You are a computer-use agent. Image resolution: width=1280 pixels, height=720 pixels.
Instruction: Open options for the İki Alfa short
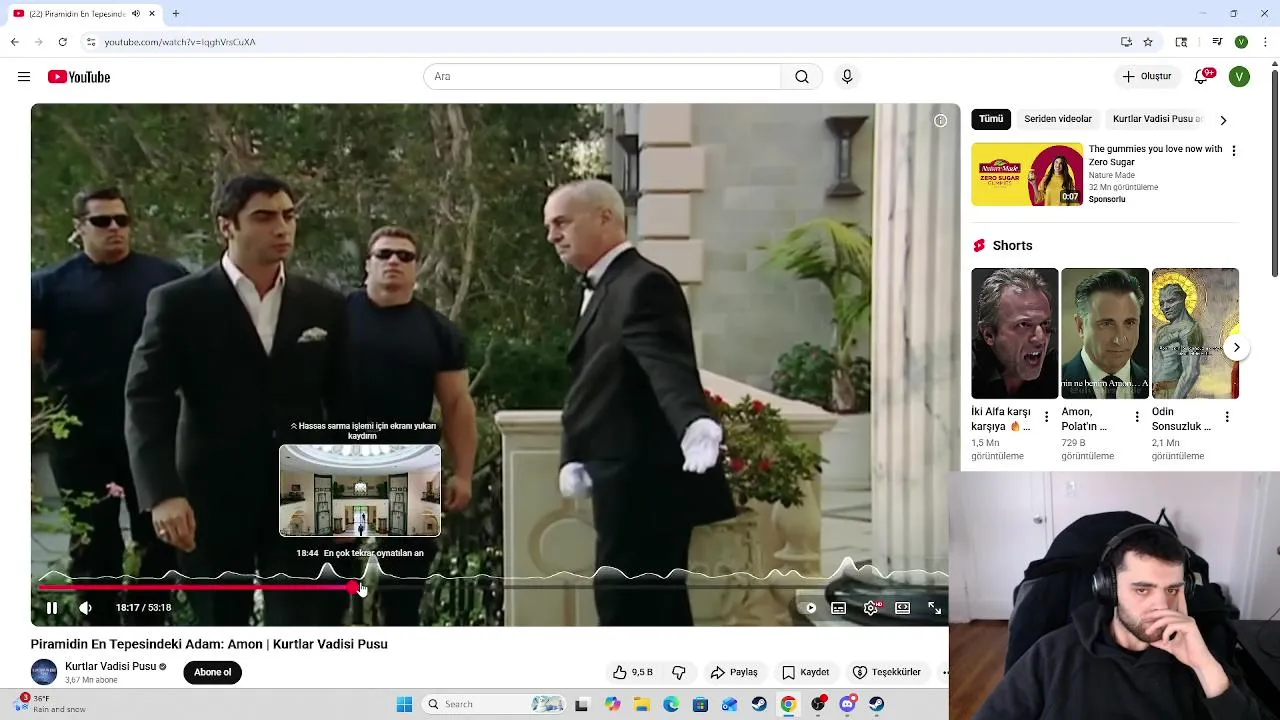(1047, 416)
